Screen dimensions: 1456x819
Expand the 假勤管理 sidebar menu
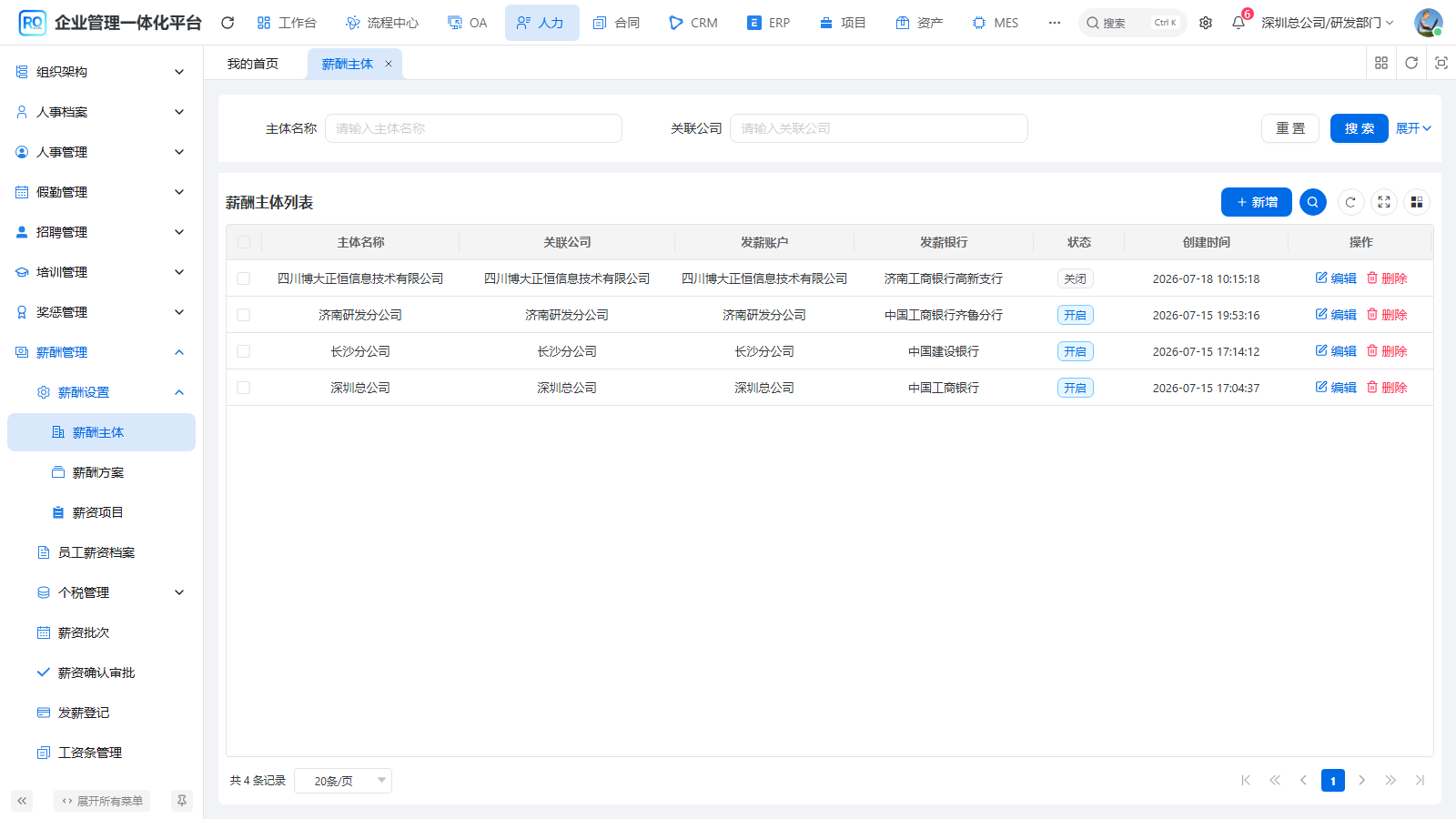point(101,192)
